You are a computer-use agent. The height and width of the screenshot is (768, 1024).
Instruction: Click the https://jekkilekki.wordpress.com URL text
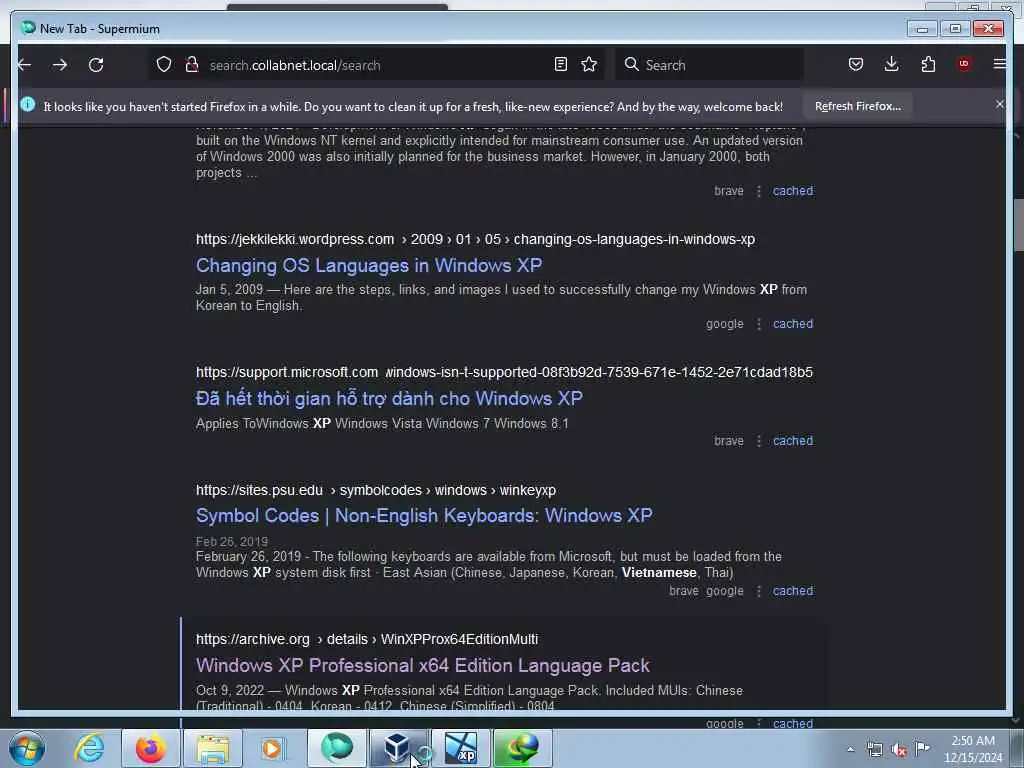point(295,239)
